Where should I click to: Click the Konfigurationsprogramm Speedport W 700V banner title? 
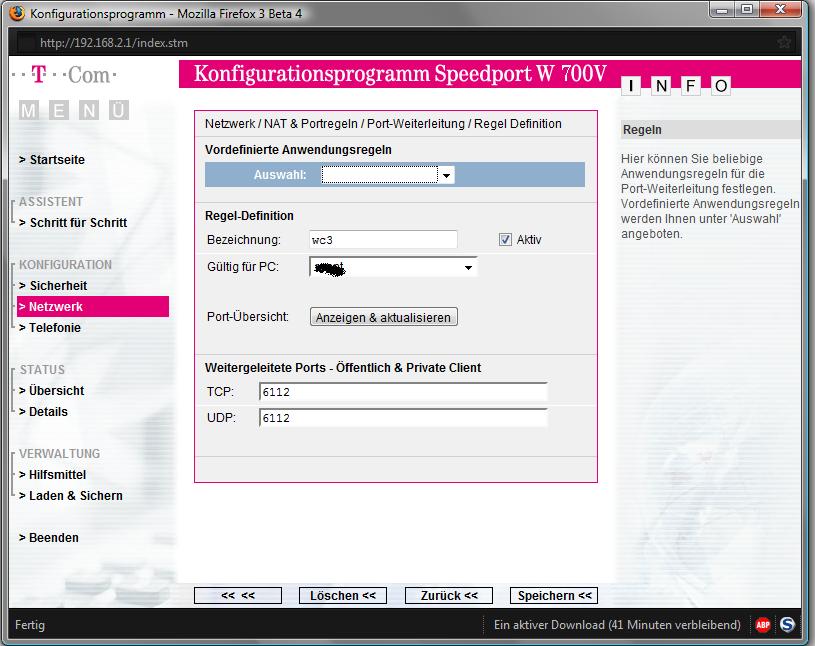pos(400,73)
